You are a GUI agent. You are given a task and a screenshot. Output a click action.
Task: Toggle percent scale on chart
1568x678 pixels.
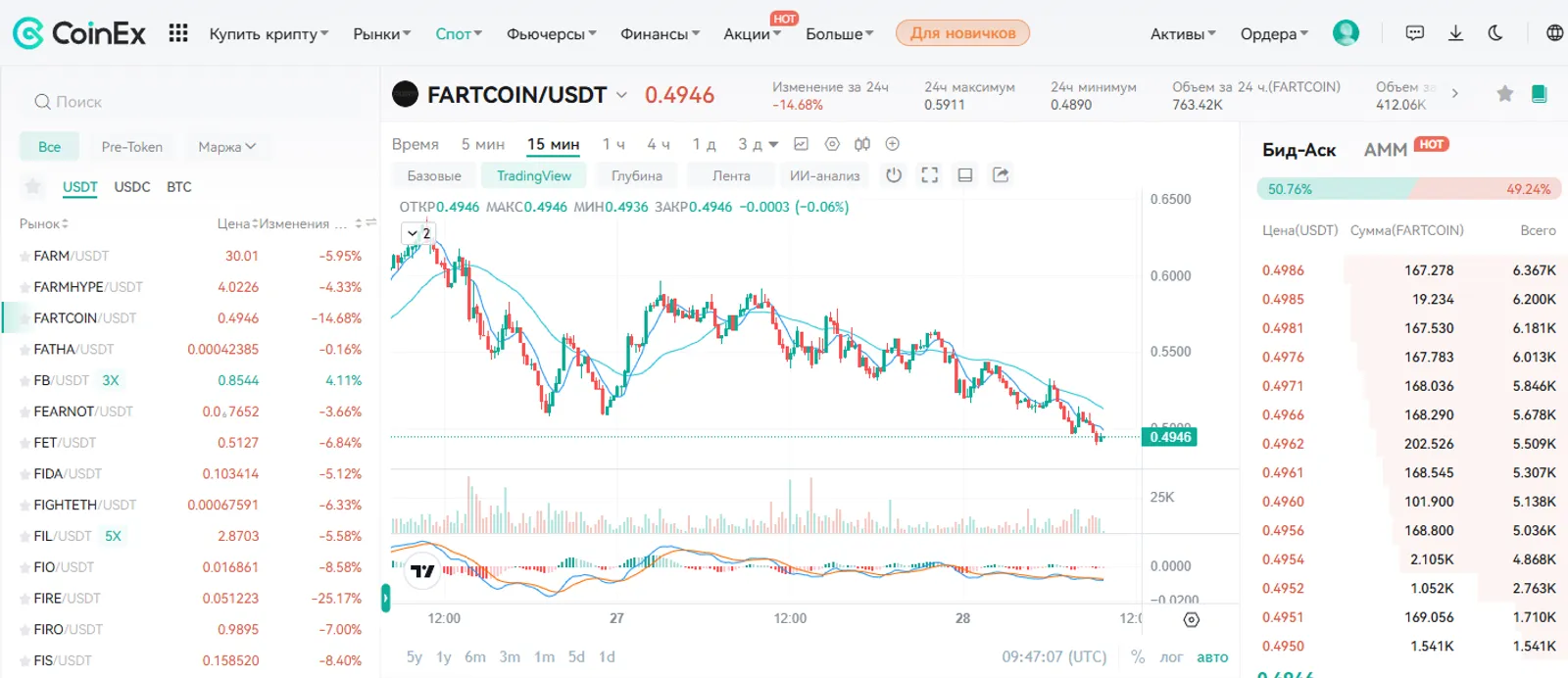(x=1138, y=657)
